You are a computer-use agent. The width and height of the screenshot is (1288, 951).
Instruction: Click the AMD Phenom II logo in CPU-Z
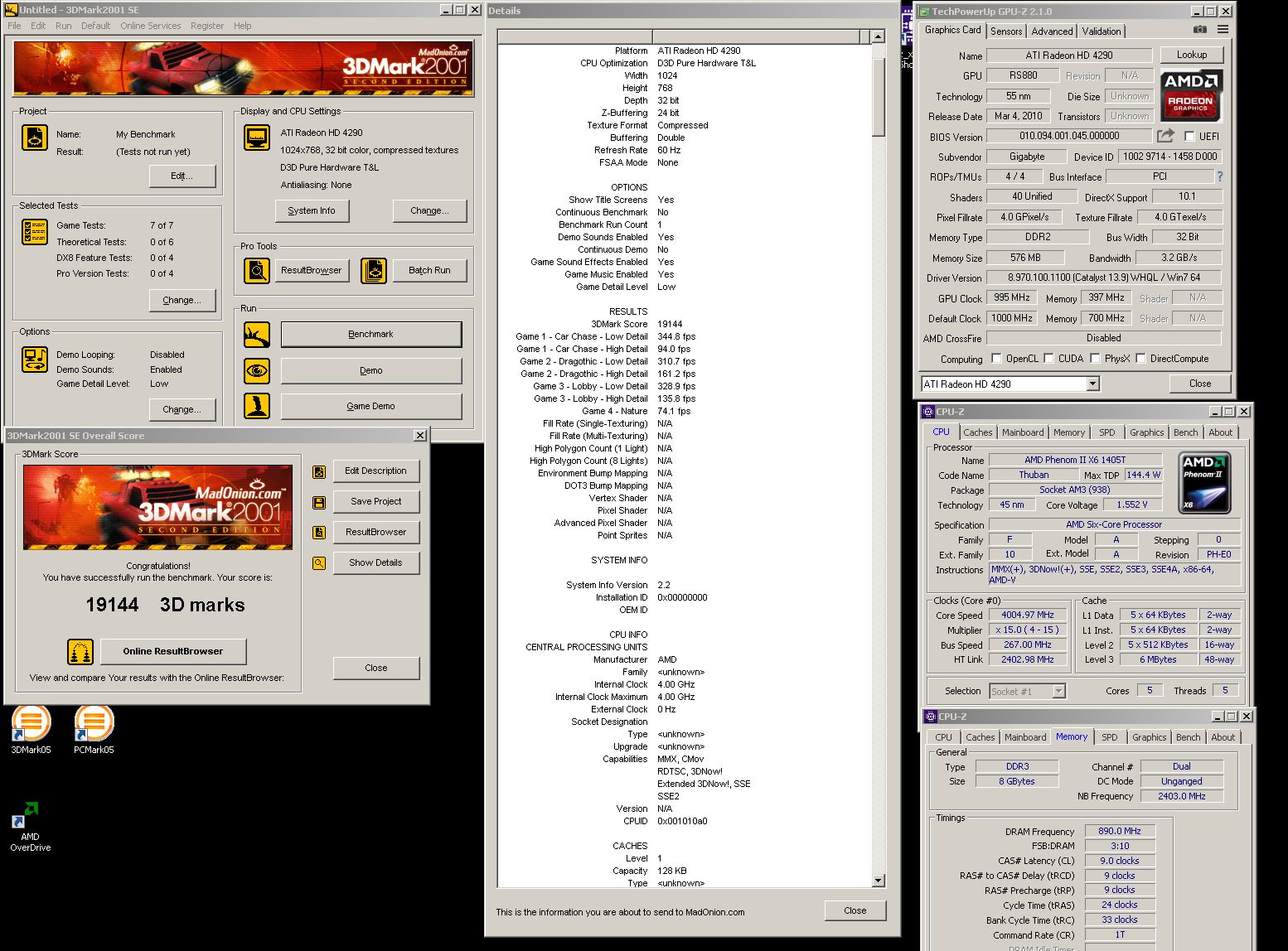coord(1204,483)
